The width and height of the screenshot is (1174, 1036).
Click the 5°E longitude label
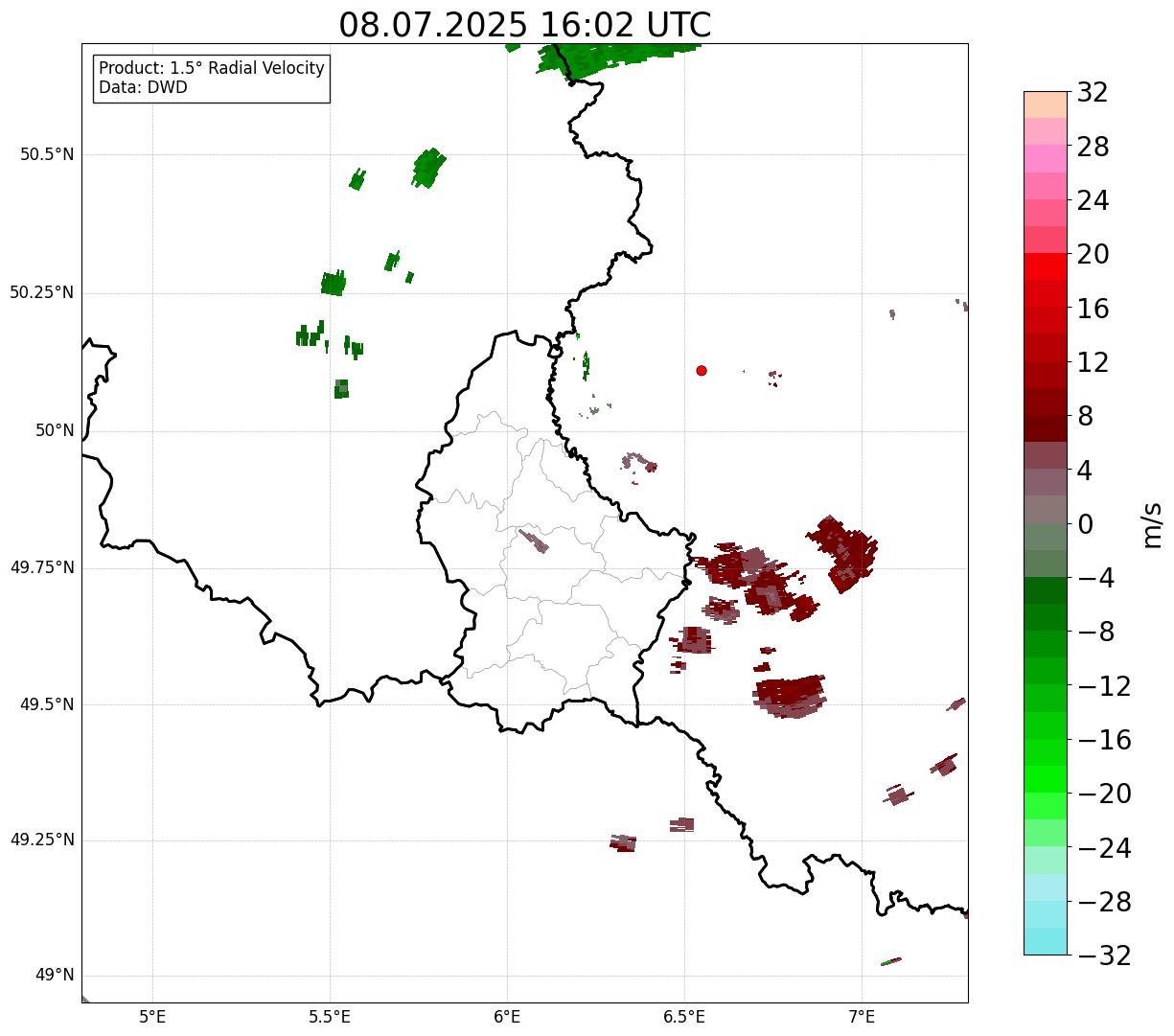click(x=152, y=1016)
